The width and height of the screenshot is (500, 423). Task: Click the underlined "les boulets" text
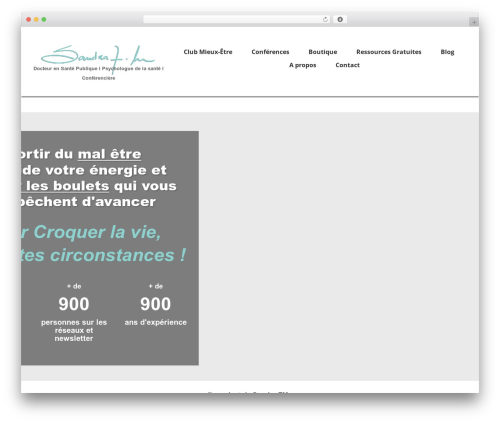[x=67, y=186]
